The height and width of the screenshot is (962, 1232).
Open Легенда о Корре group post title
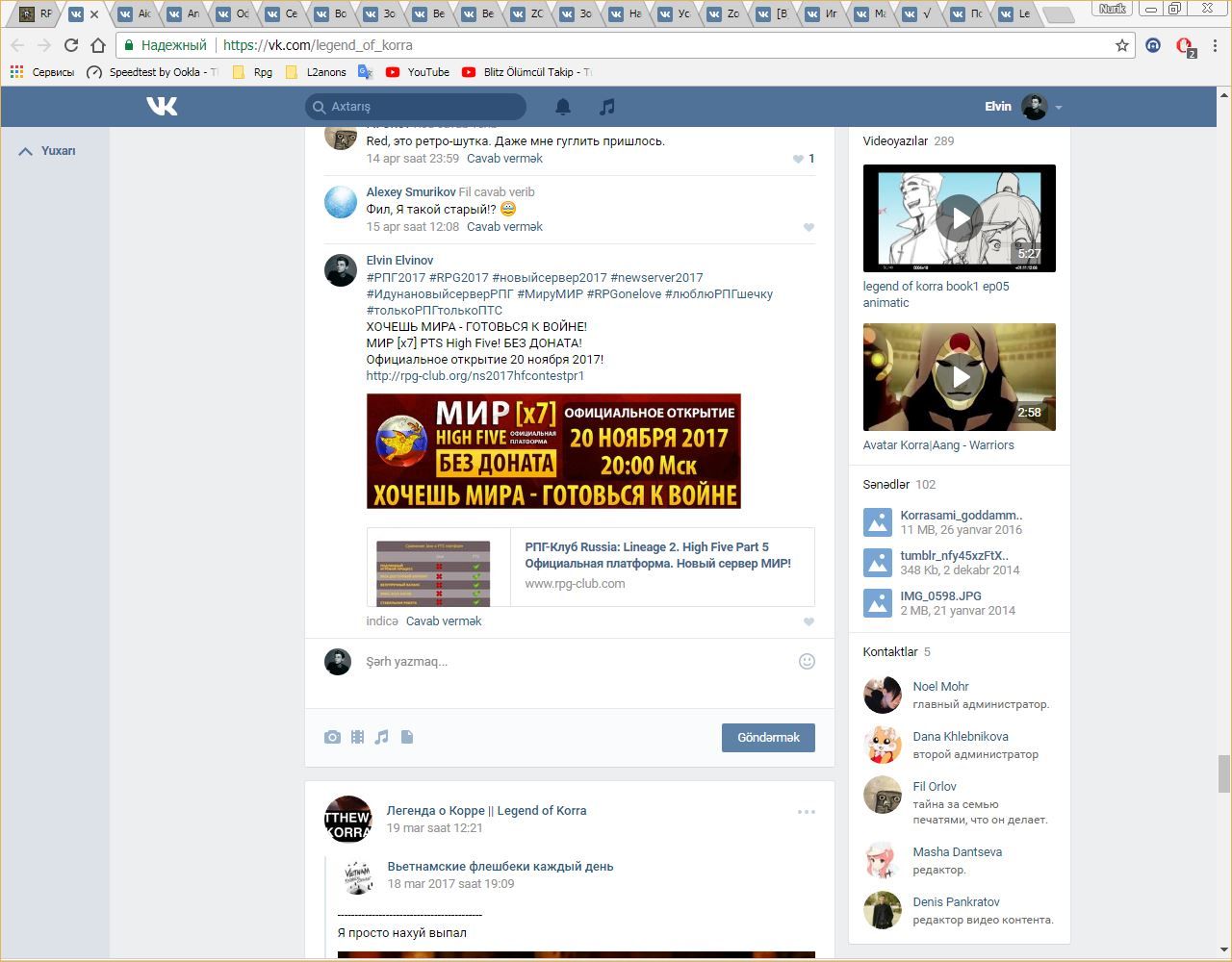pos(486,811)
